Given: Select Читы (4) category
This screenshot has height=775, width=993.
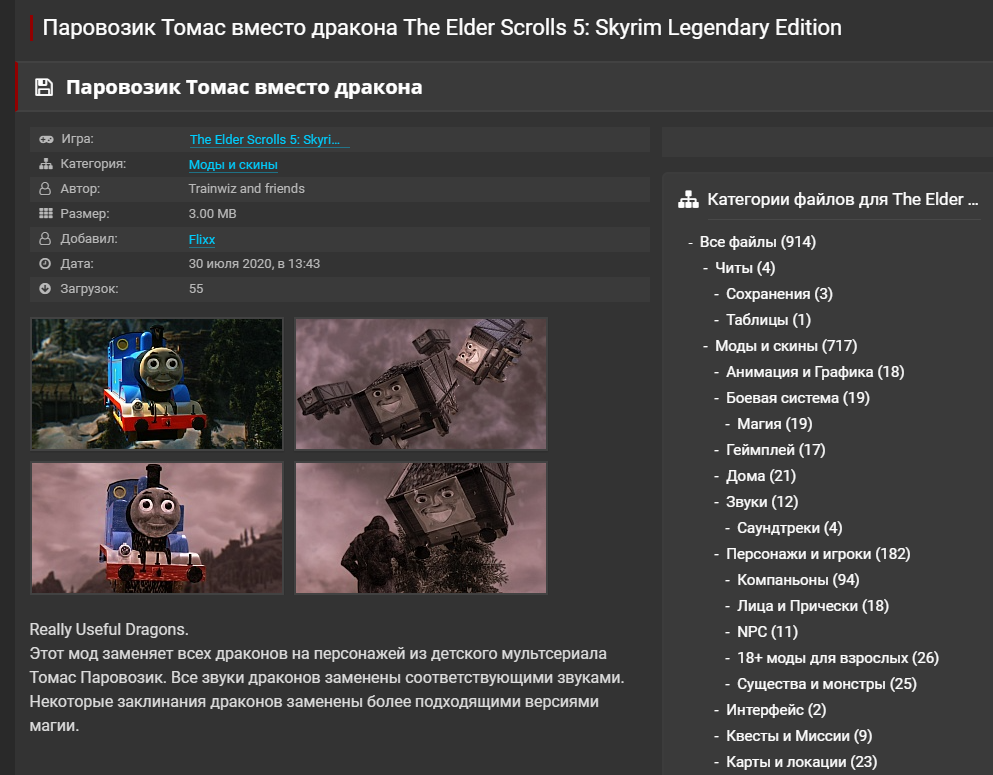Looking at the screenshot, I should (745, 268).
